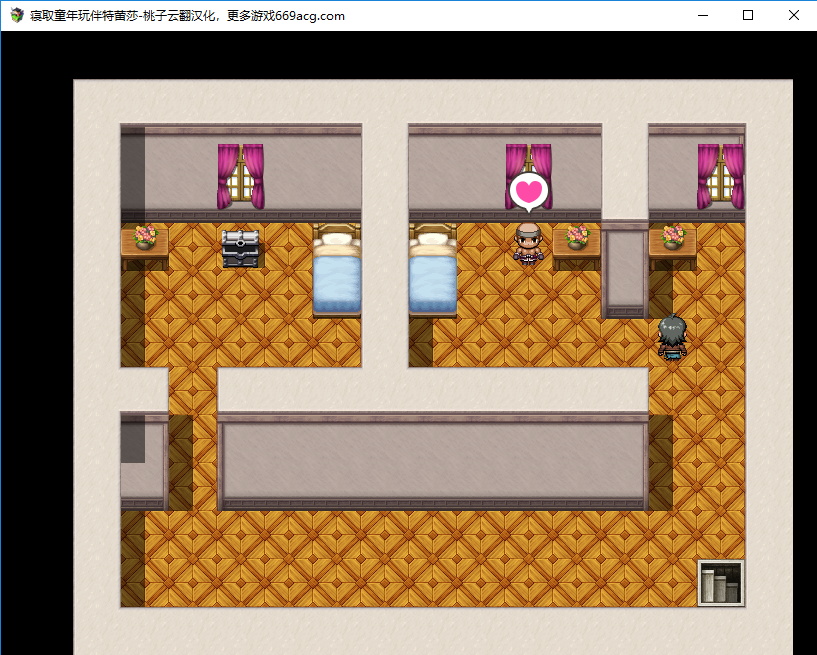Screen dimensions: 817x655
Task: Close the game window
Action: pos(794,16)
